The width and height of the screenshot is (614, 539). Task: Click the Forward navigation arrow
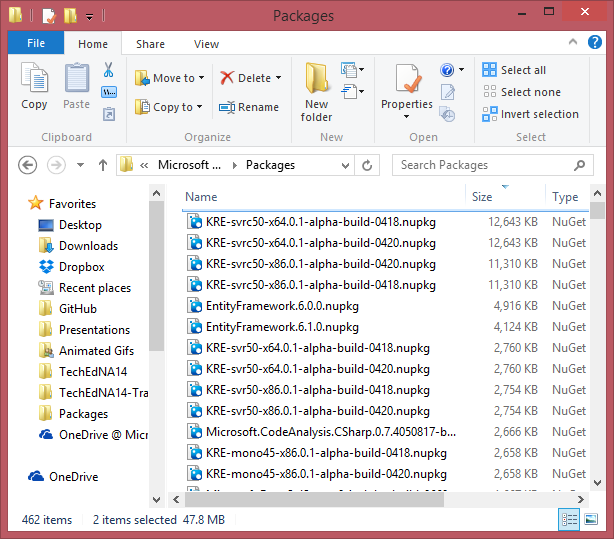click(56, 165)
